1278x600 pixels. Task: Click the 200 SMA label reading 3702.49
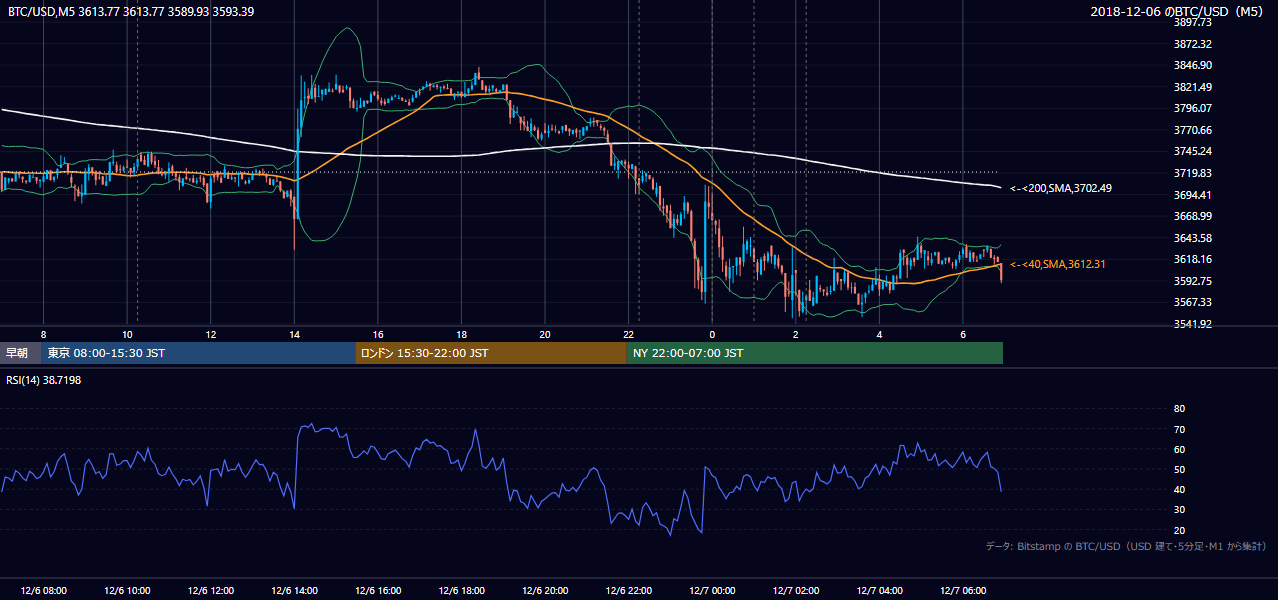[x=1061, y=188]
